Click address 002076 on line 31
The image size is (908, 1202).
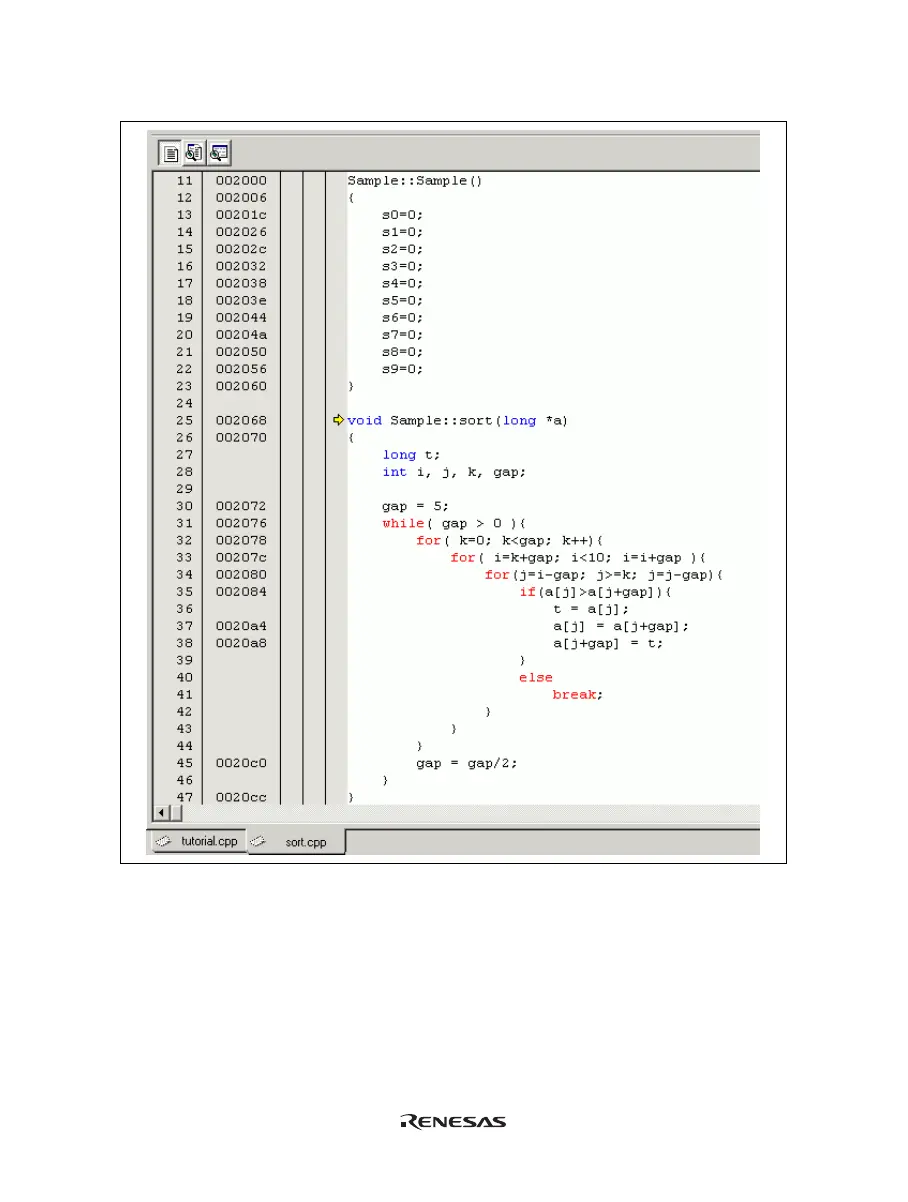241,523
